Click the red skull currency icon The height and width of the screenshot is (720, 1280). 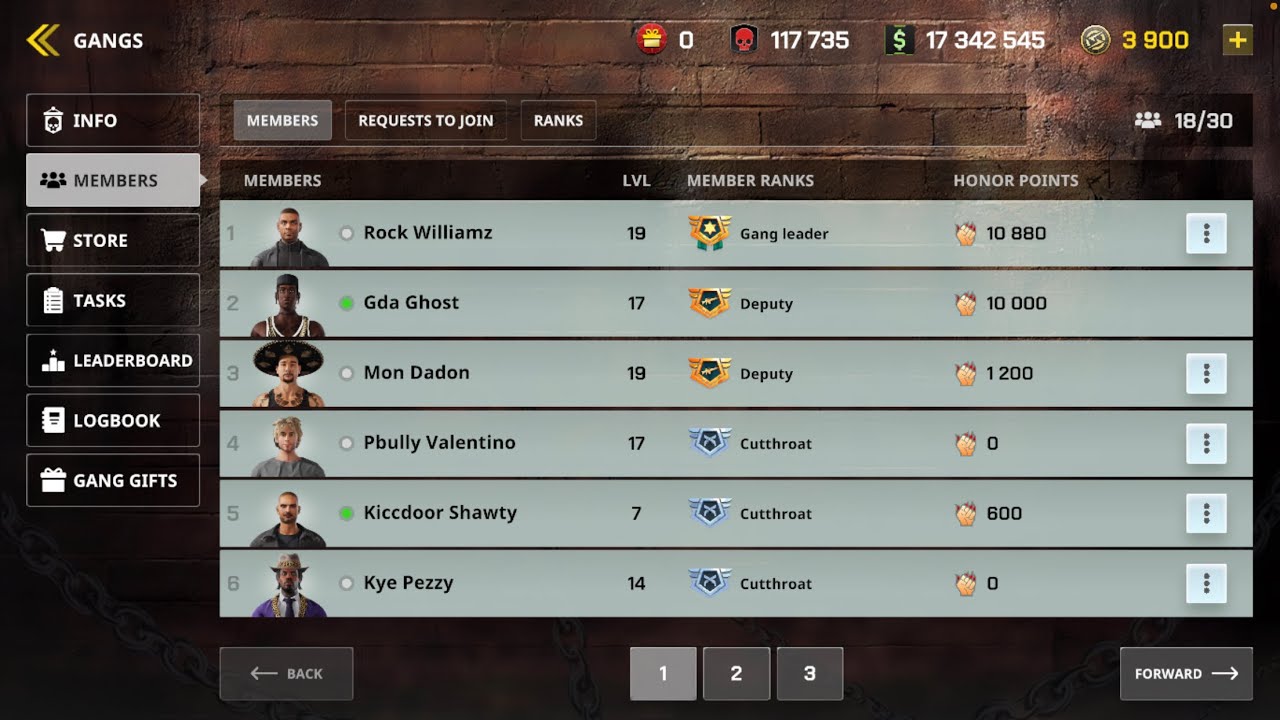744,40
